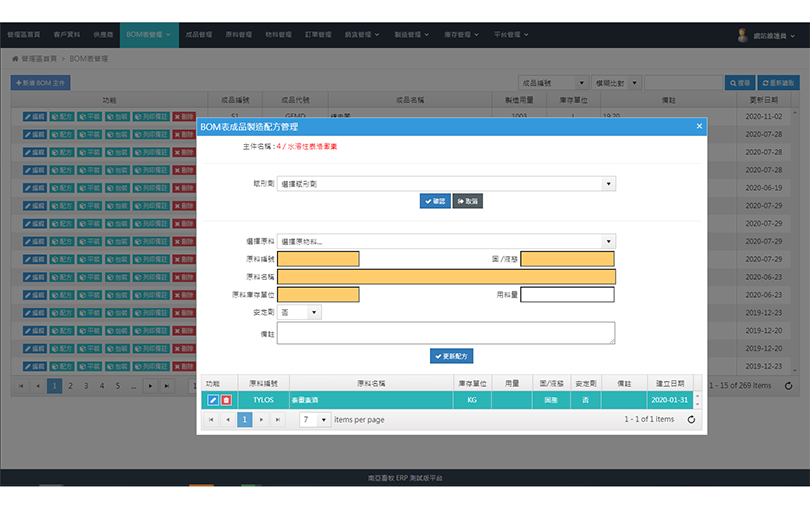This screenshot has height=510, width=810.
Task: Click the gray 取消 cancel button
Action: (x=468, y=201)
